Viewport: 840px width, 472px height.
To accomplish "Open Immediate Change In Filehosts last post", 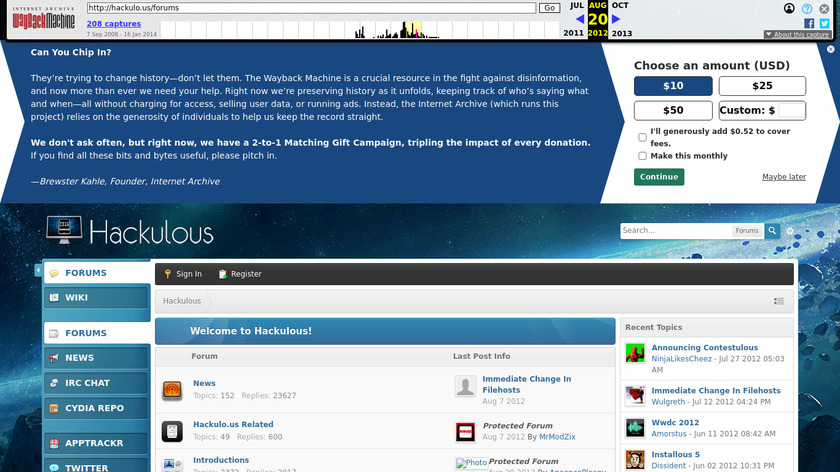I will click(x=527, y=385).
